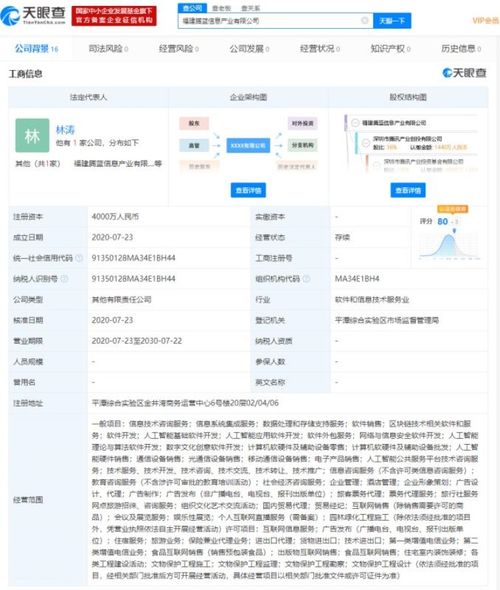Image resolution: width=500 pixels, height=590 pixels.
Task: Collapse 福建腾蓝信息产业有限公司 node in equity tree
Action: (x=355, y=123)
